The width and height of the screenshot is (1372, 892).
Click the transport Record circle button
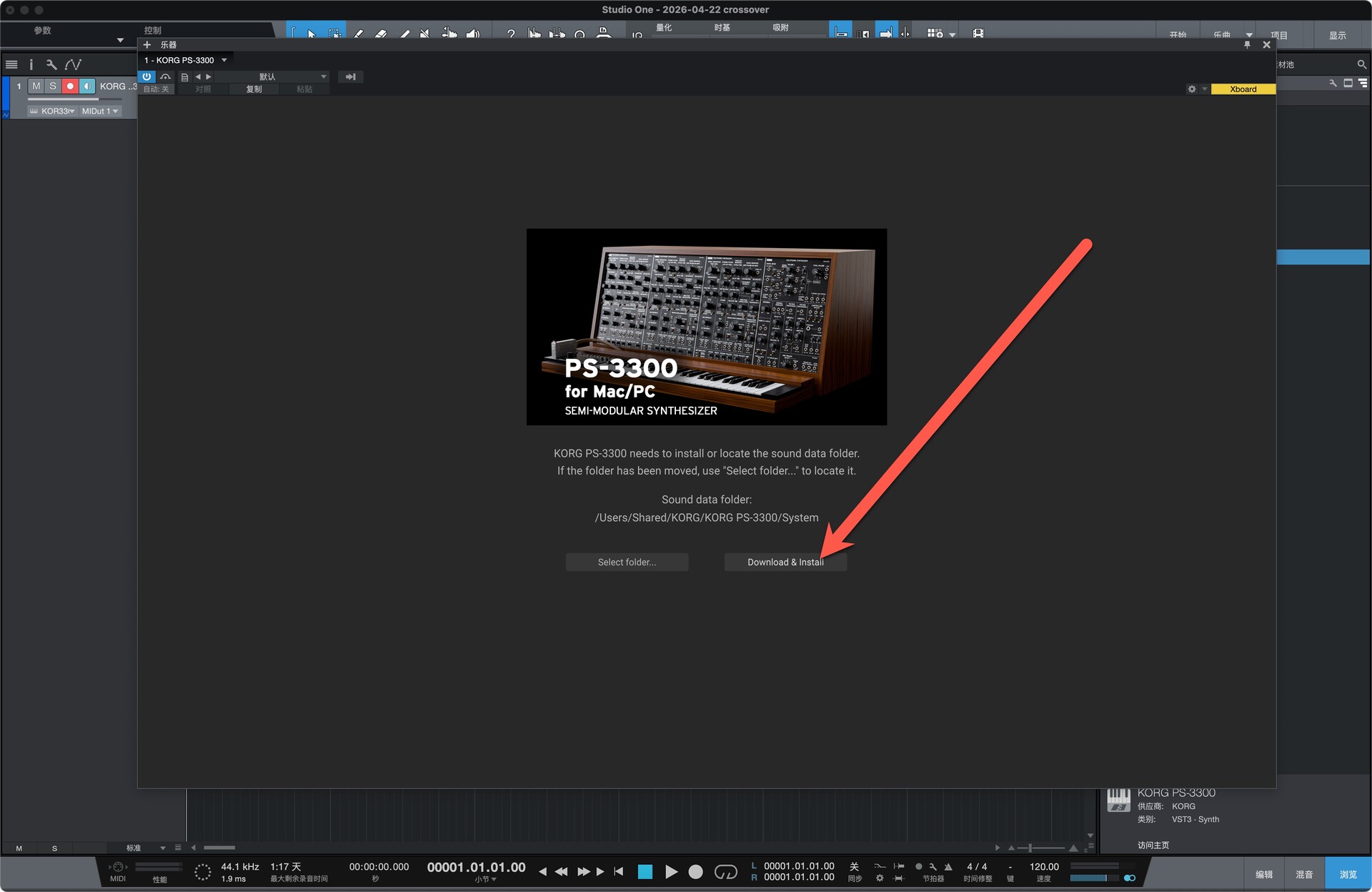coord(695,871)
